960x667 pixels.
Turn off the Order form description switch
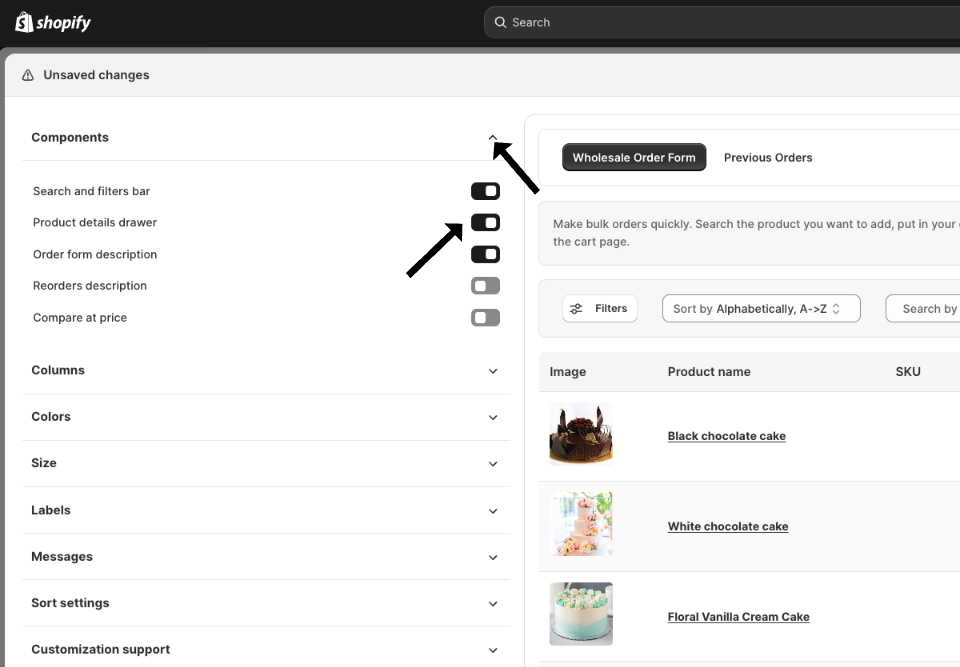485,254
